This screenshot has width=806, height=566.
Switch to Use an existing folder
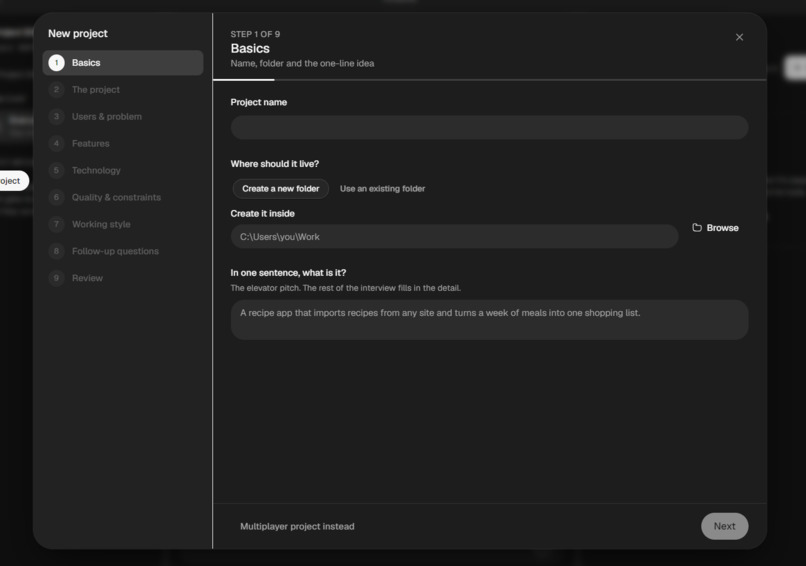(x=382, y=189)
